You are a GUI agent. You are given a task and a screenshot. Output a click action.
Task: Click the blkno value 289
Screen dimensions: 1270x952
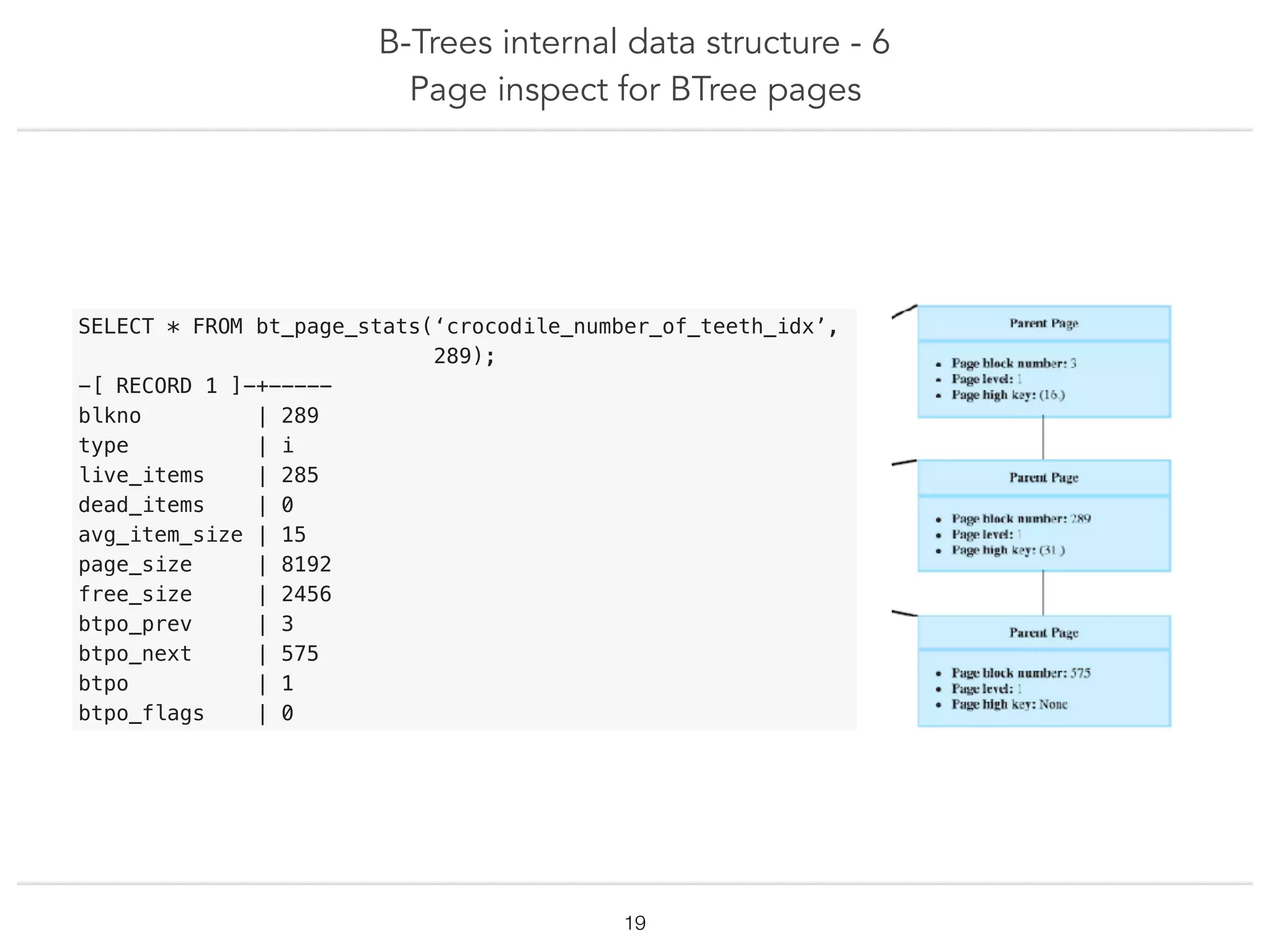[300, 416]
